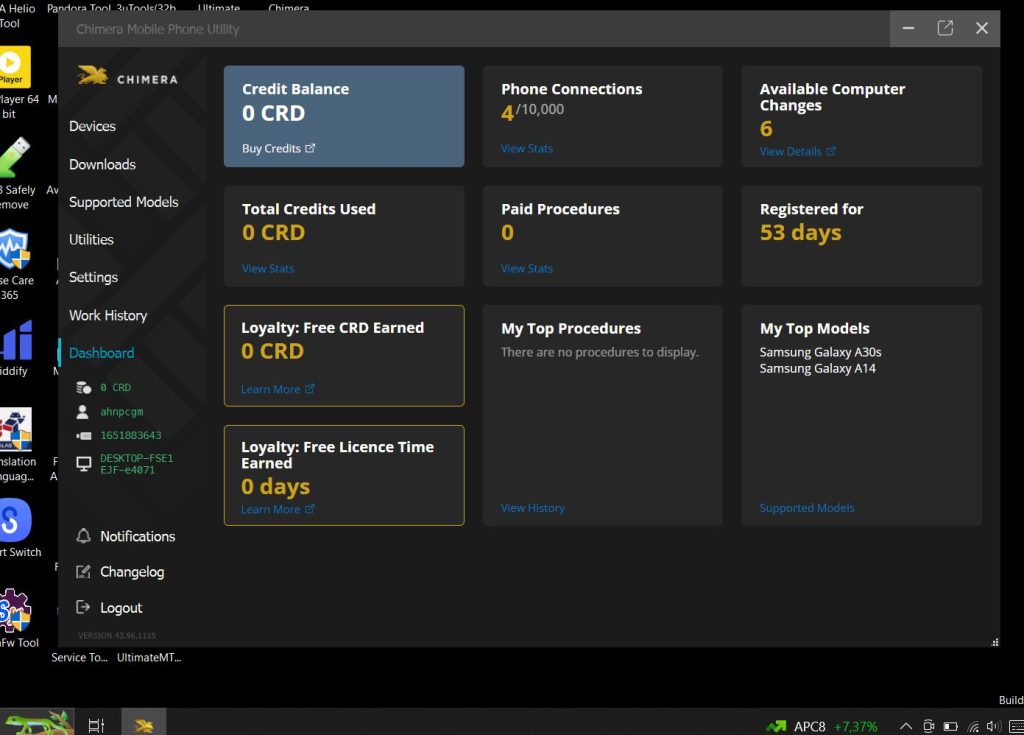Click Buy Credits in Credit Balance card
The width and height of the screenshot is (1024, 735).
click(x=271, y=148)
